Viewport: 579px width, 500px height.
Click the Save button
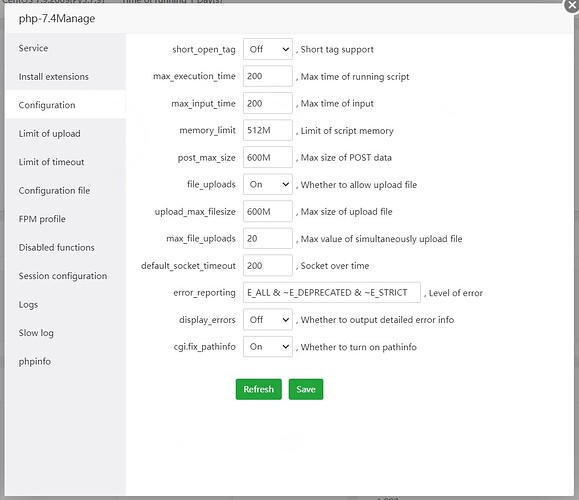pyautogui.click(x=306, y=389)
